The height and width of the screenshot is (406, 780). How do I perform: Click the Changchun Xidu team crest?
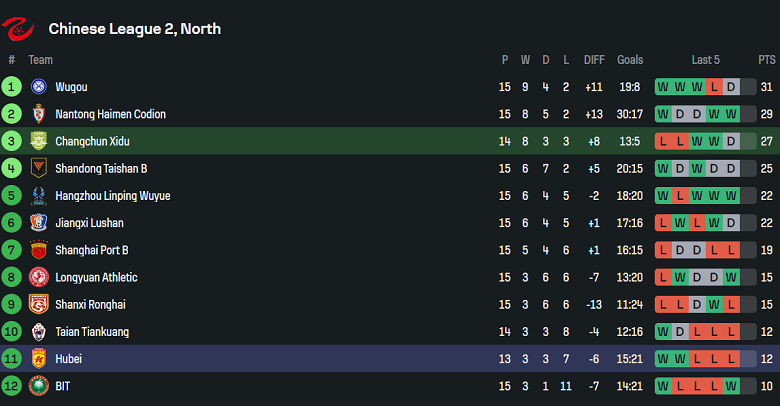(39, 141)
